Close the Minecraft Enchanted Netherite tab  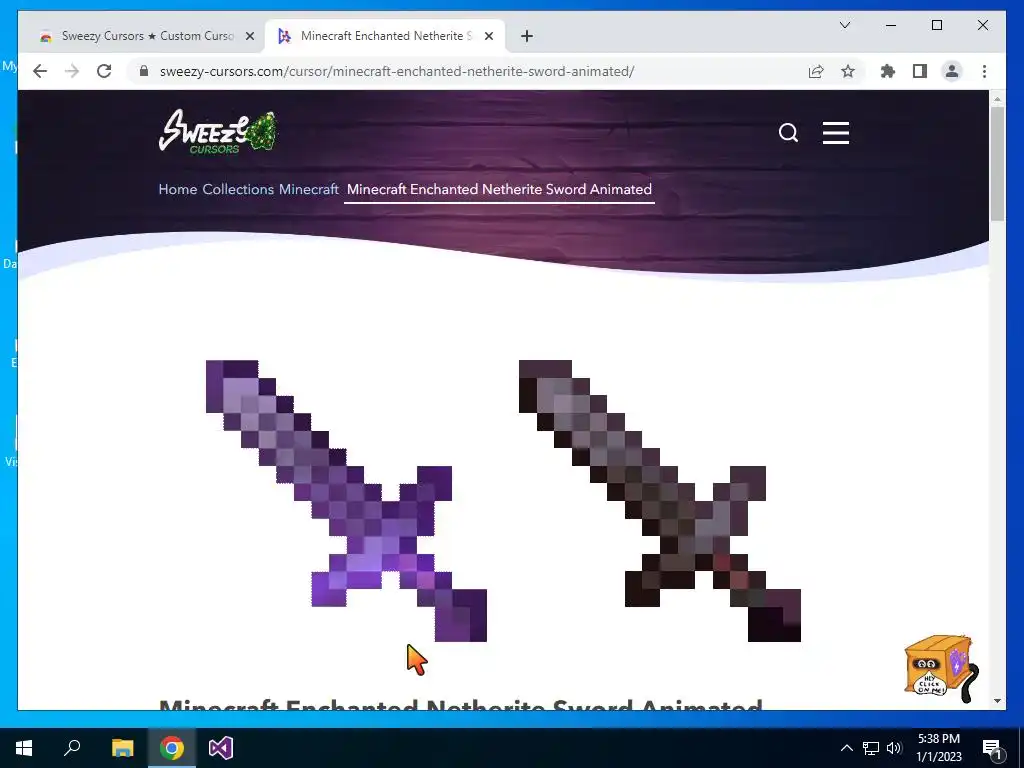[x=488, y=37]
